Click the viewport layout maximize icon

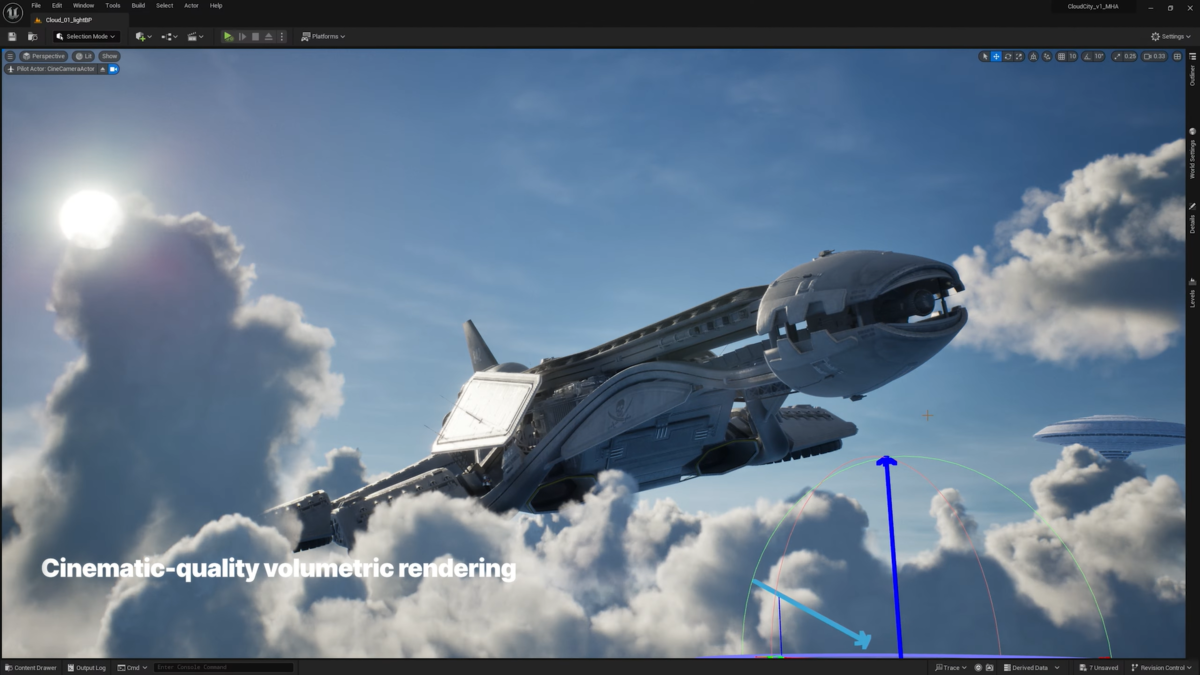pos(1177,56)
